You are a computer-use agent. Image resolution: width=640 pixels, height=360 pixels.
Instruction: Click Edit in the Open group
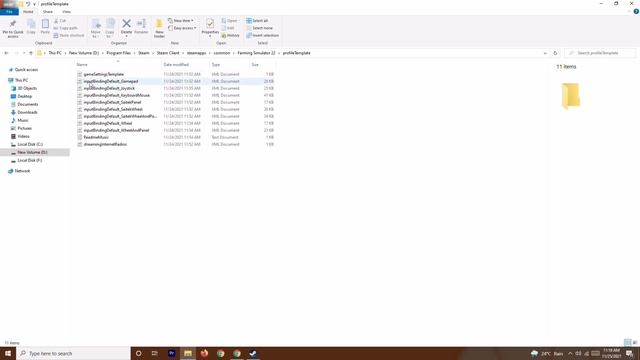tap(228, 28)
